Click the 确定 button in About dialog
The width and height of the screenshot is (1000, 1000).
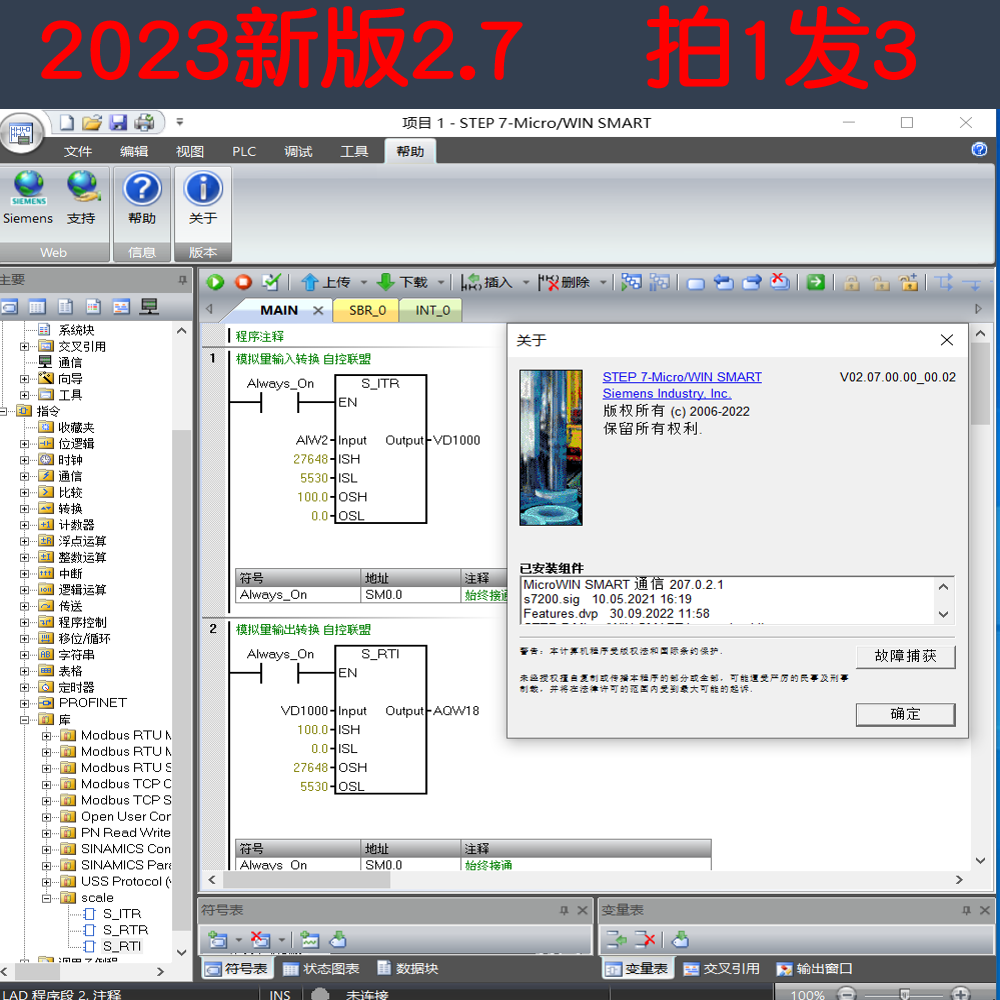click(x=905, y=714)
